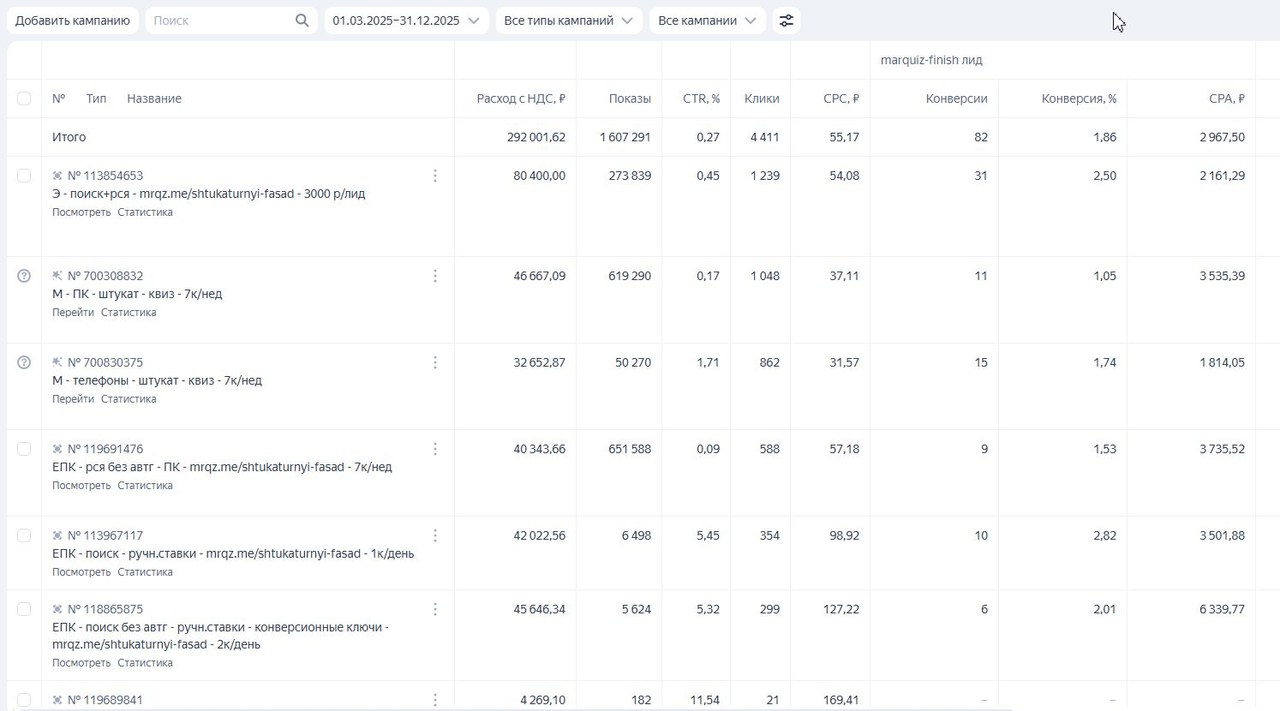
Task: Open three-dot menu for campaign 700830375
Action: click(435, 362)
